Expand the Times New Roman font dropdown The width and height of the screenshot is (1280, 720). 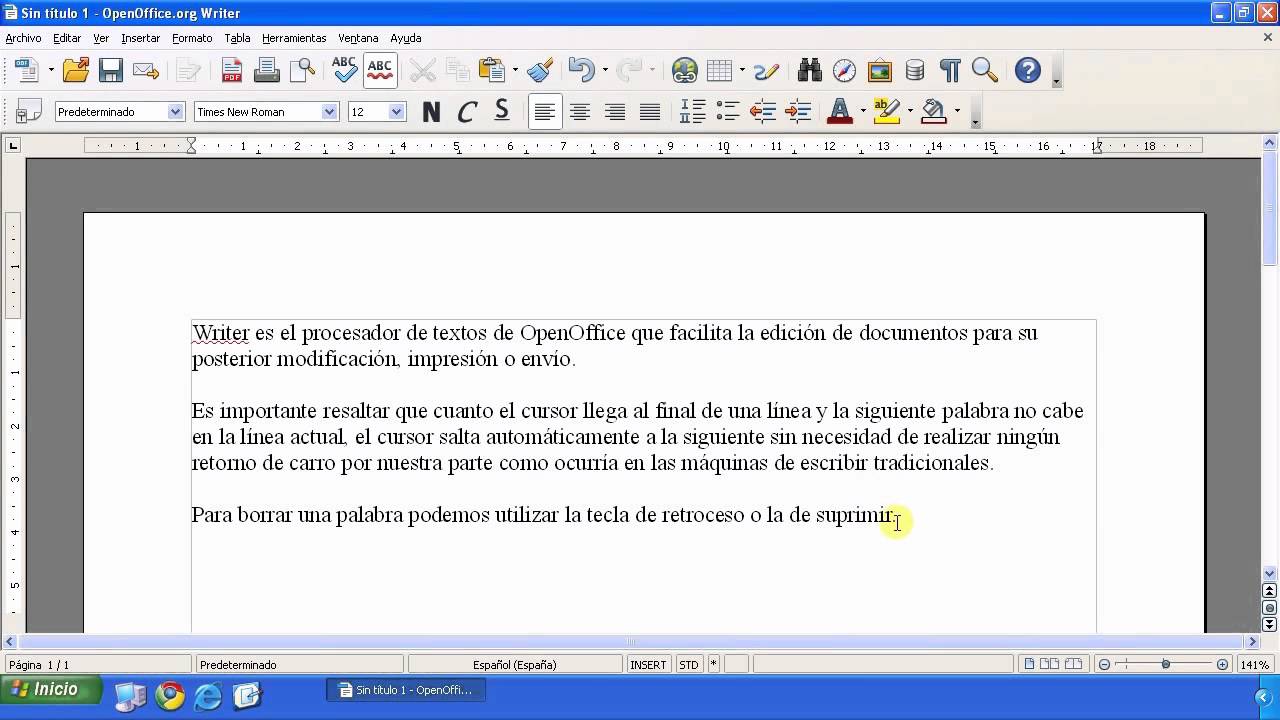329,112
